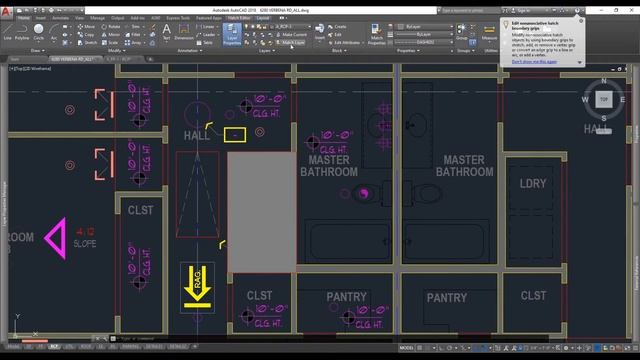The image size is (640, 360).
Task: Toggle layer on/off lightbulb in layer dropdown
Action: [247, 27]
